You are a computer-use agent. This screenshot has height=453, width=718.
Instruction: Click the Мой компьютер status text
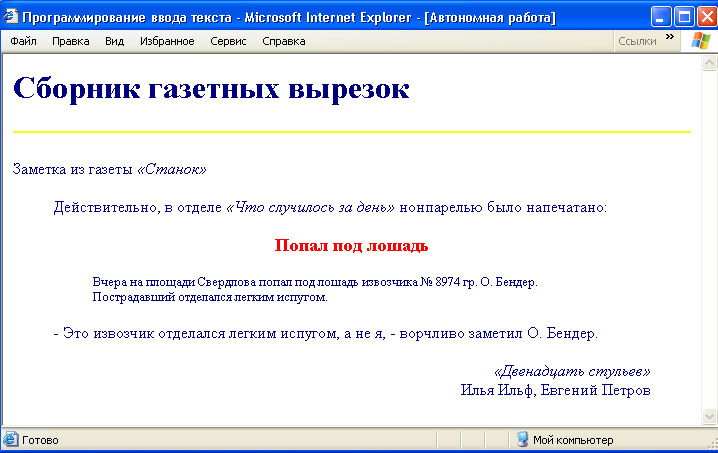pos(573,440)
